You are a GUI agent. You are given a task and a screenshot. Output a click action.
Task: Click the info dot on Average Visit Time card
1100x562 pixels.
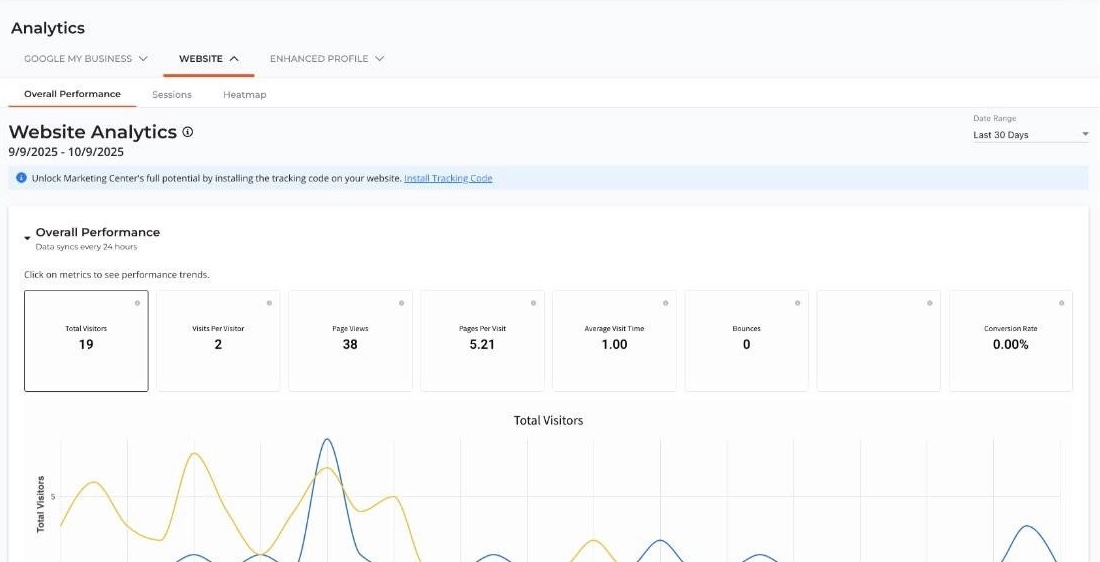665,303
